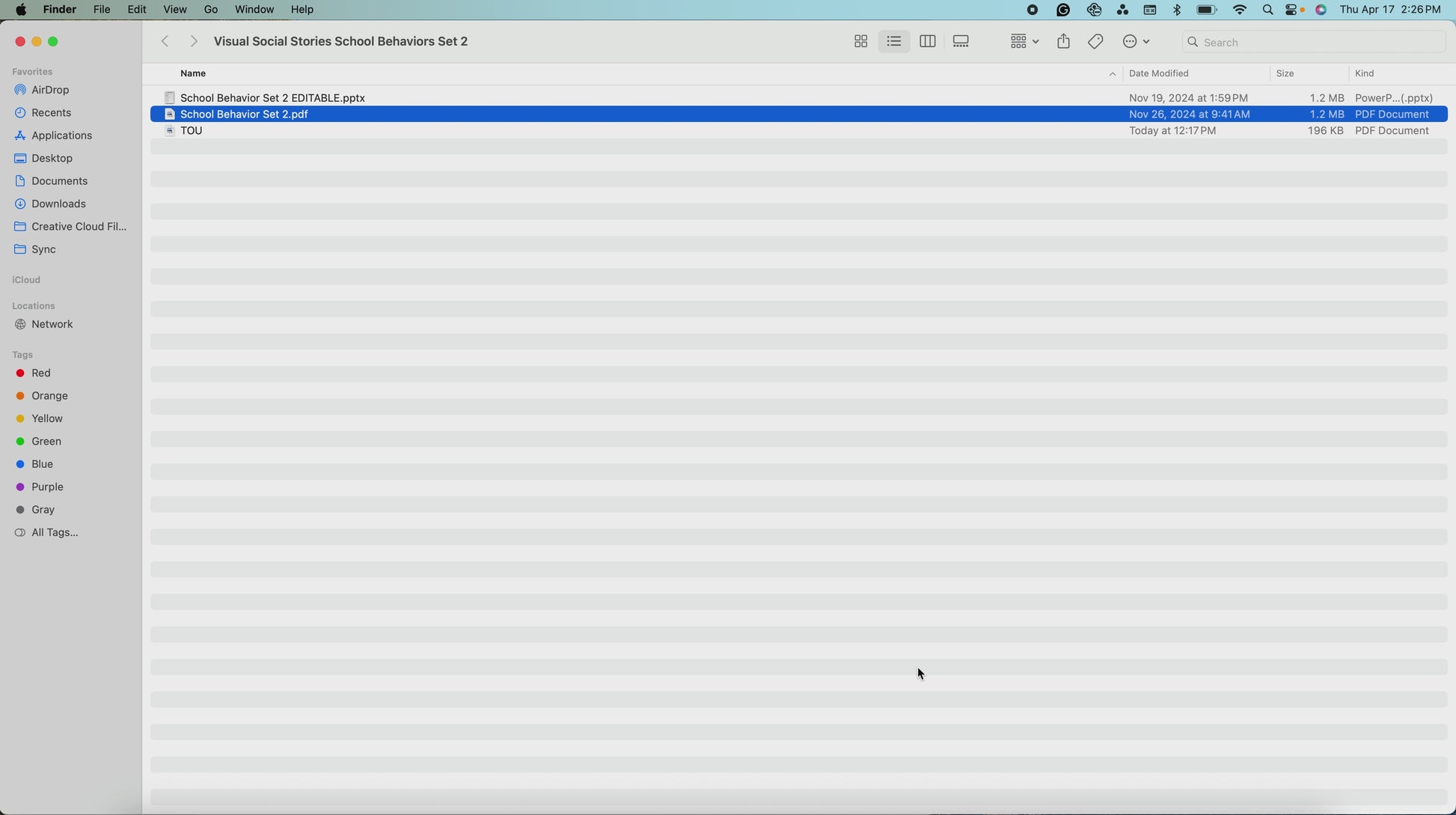The width and height of the screenshot is (1456, 815).
Task: Open the Downloads folder in sidebar
Action: coord(58,204)
